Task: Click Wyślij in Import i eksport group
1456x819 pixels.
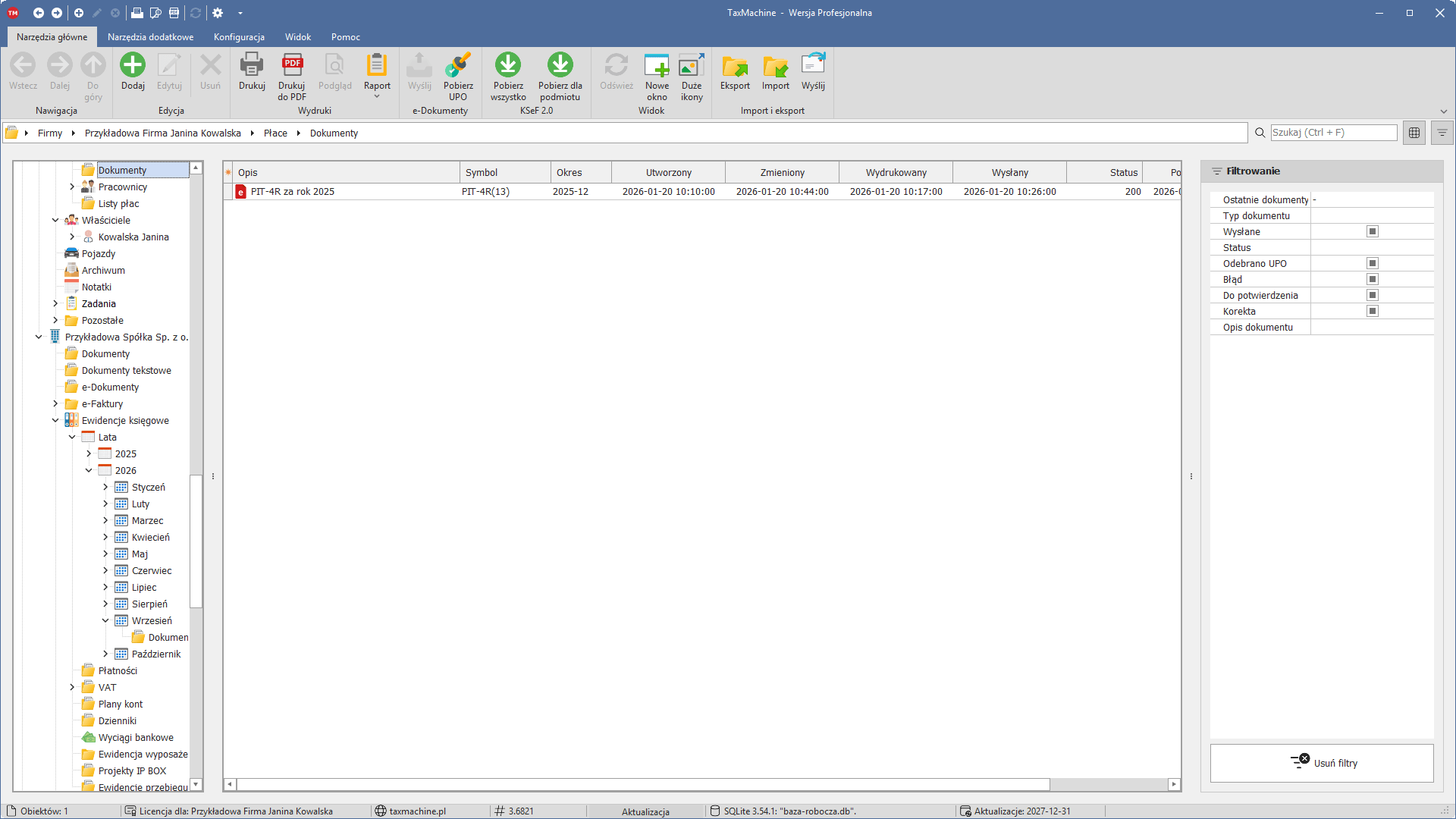Action: 813,72
